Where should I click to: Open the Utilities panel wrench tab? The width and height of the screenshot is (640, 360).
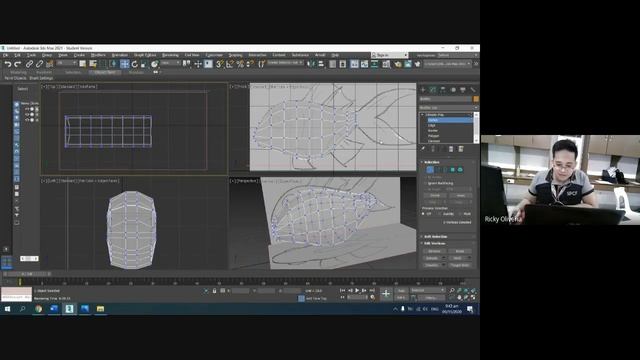click(x=473, y=89)
